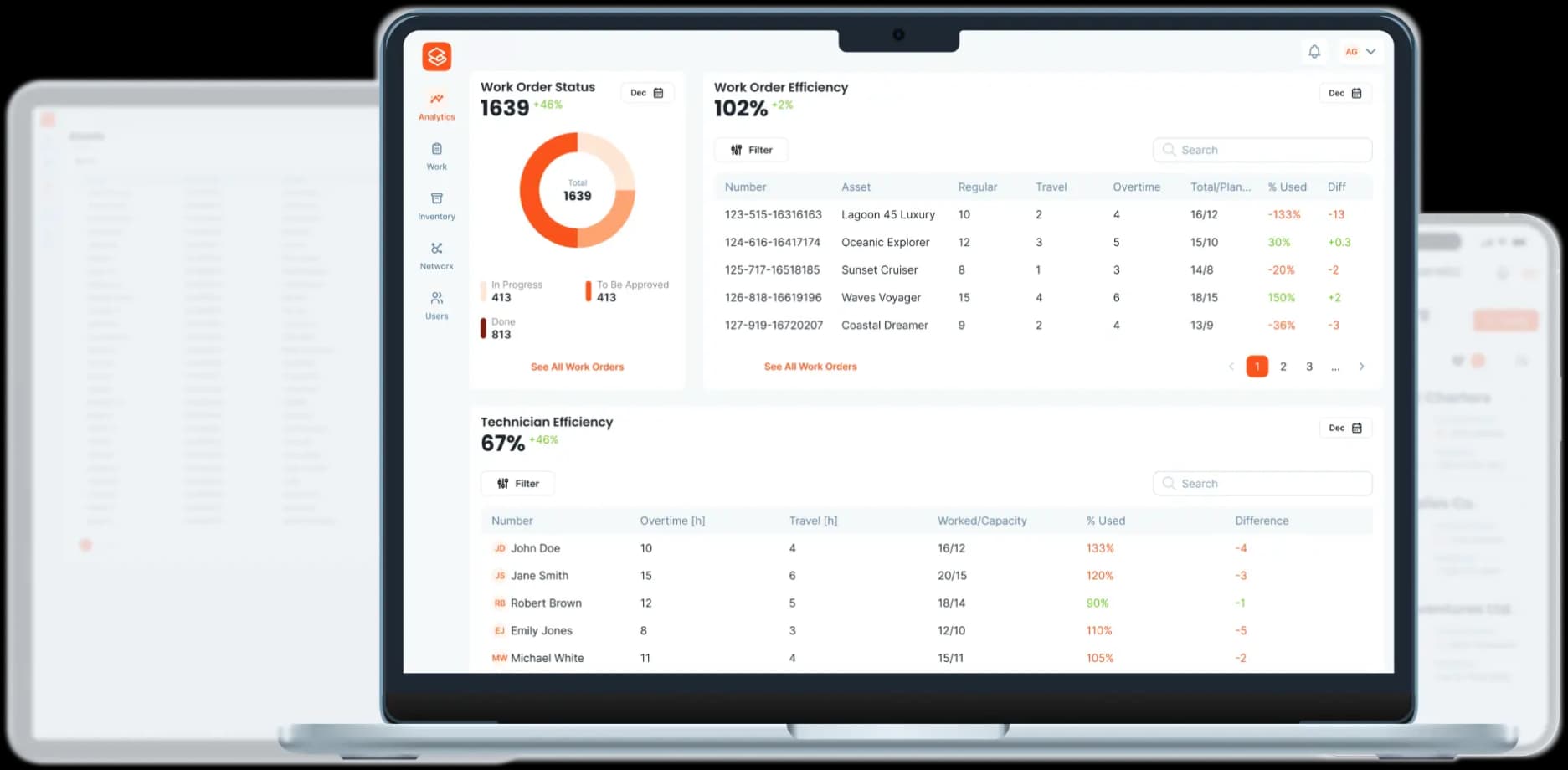The image size is (1568, 770).
Task: Click next page arrow in pagination
Action: [x=1361, y=367]
